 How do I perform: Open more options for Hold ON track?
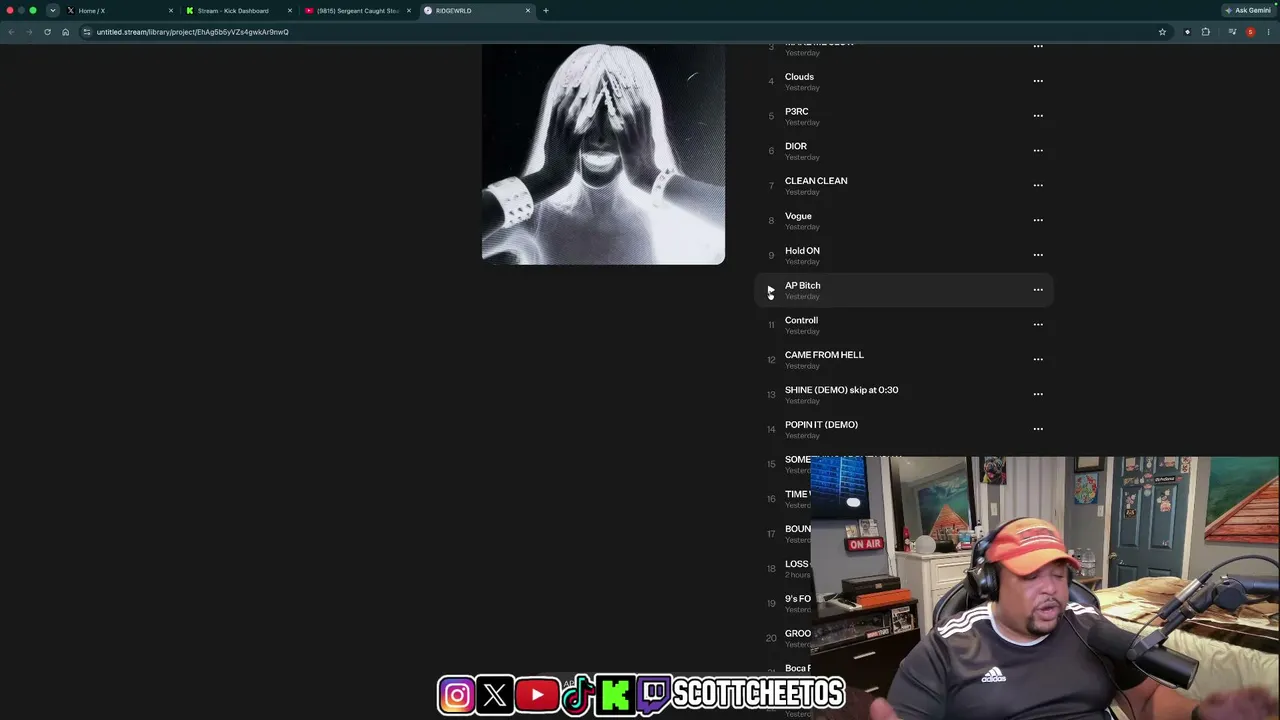1038,255
